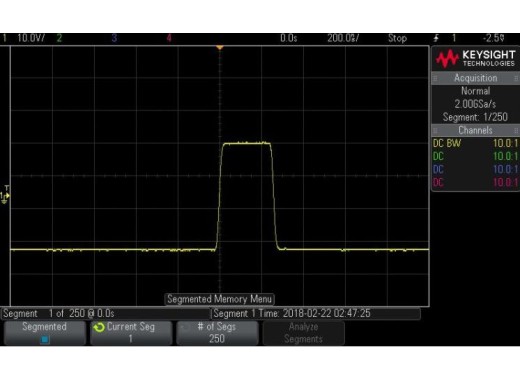Select channel 3 indicator in top bar
This screenshot has width=520, height=380.
(x=114, y=38)
